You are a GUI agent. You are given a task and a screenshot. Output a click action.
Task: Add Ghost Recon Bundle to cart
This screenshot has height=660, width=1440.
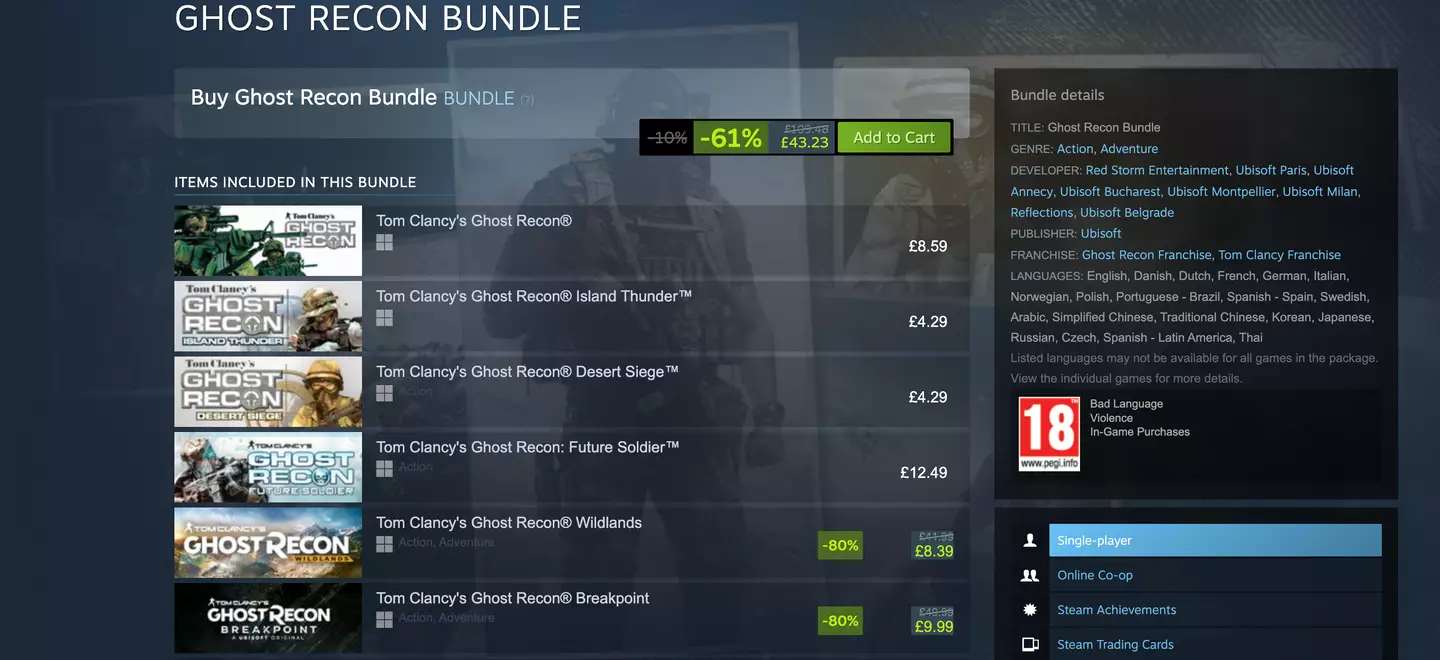click(x=894, y=138)
